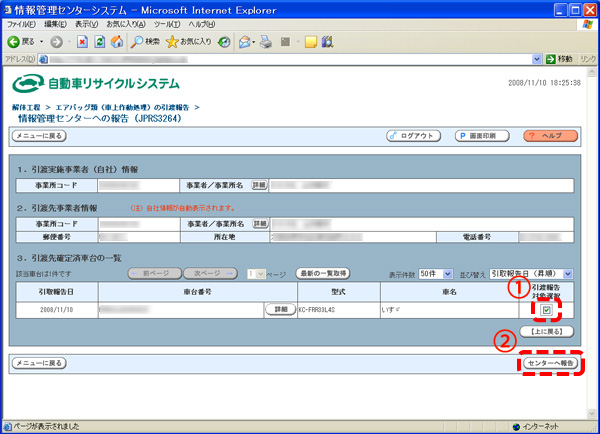Screen dimensions: 600x434
Task: Open the お気に入り(A) menu
Action: [x=126, y=24]
